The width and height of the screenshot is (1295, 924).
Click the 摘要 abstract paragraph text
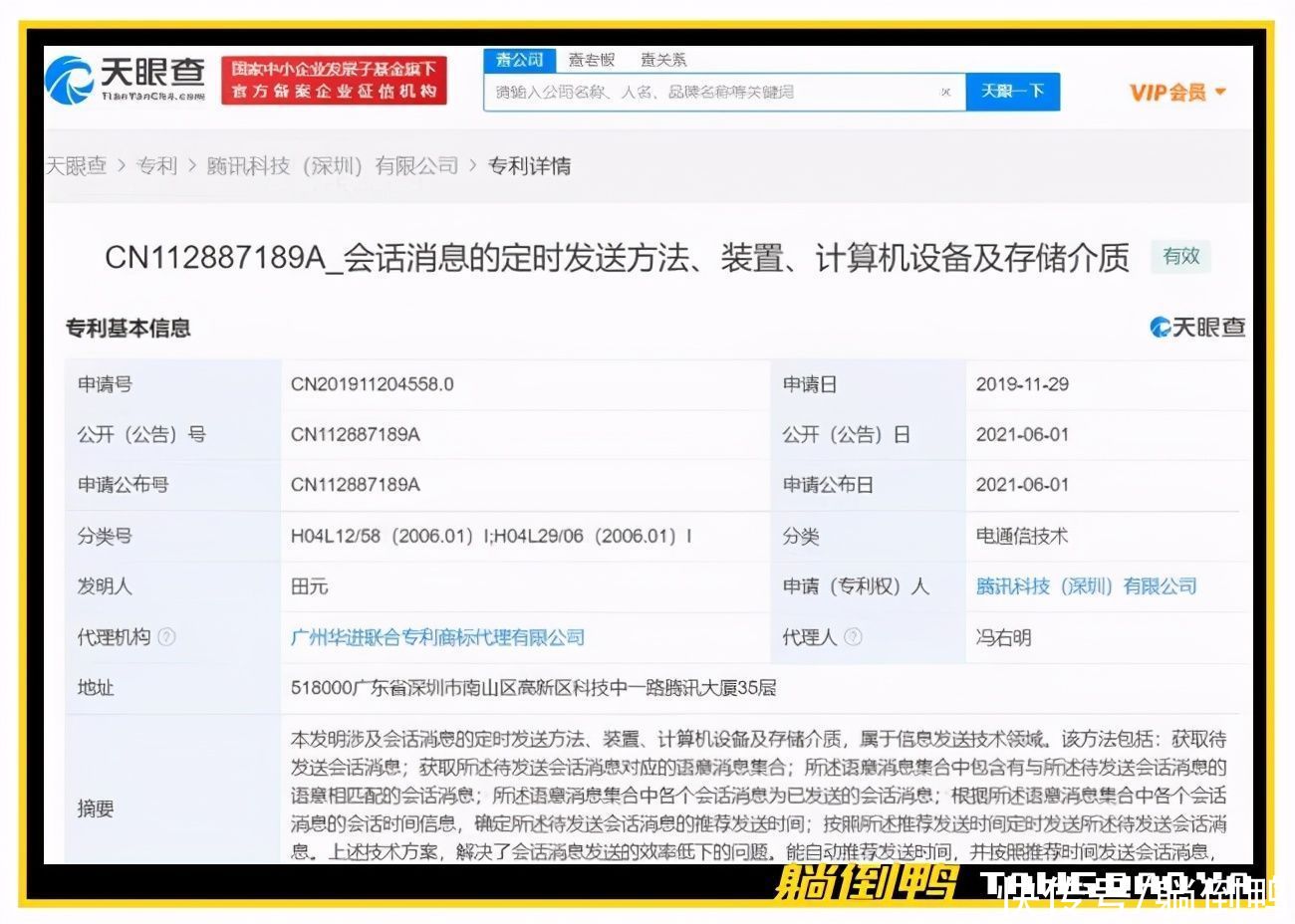(758, 795)
